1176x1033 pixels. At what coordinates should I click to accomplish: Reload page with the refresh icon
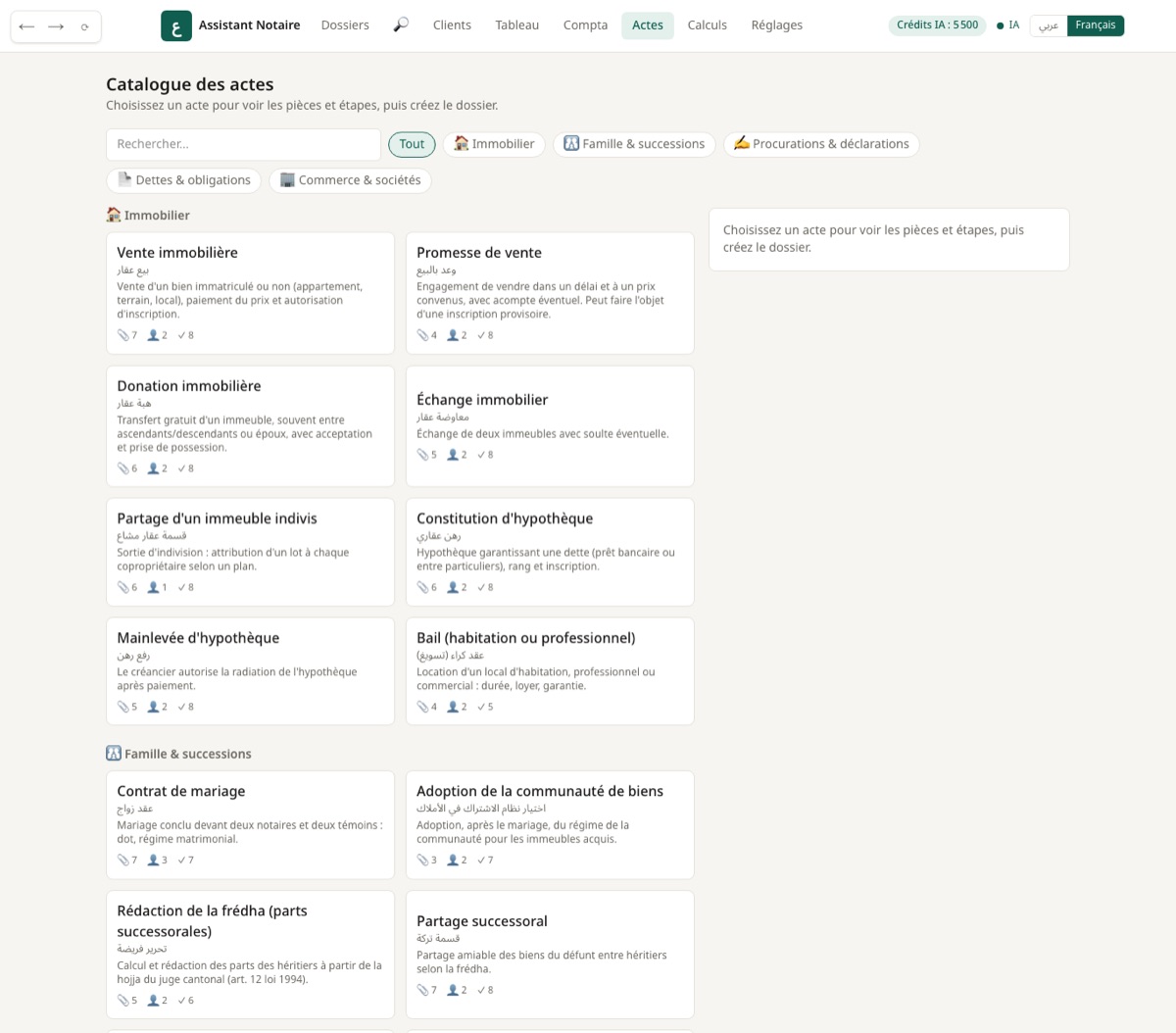tap(85, 26)
